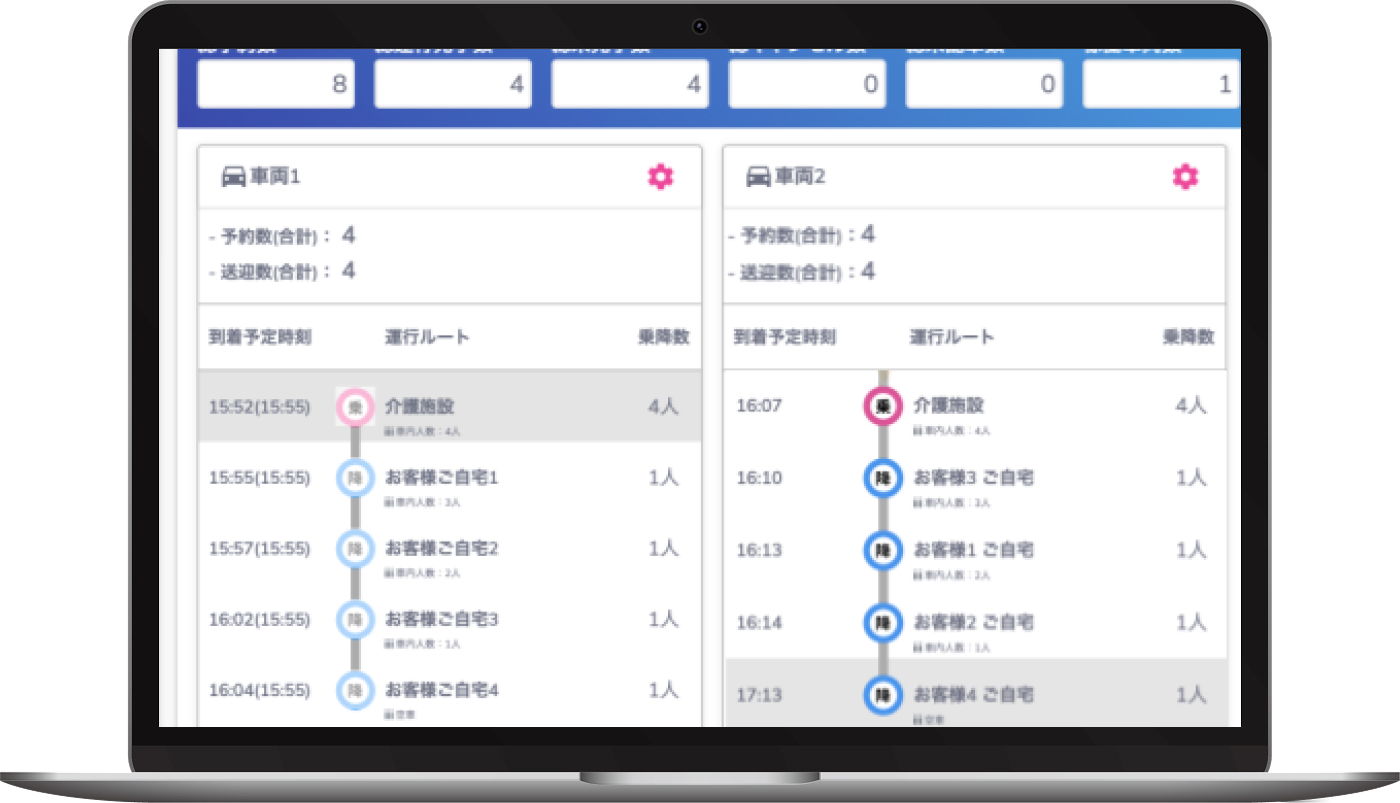Click the car icon beside 車両1
This screenshot has width=1400, height=803.
coord(233,177)
